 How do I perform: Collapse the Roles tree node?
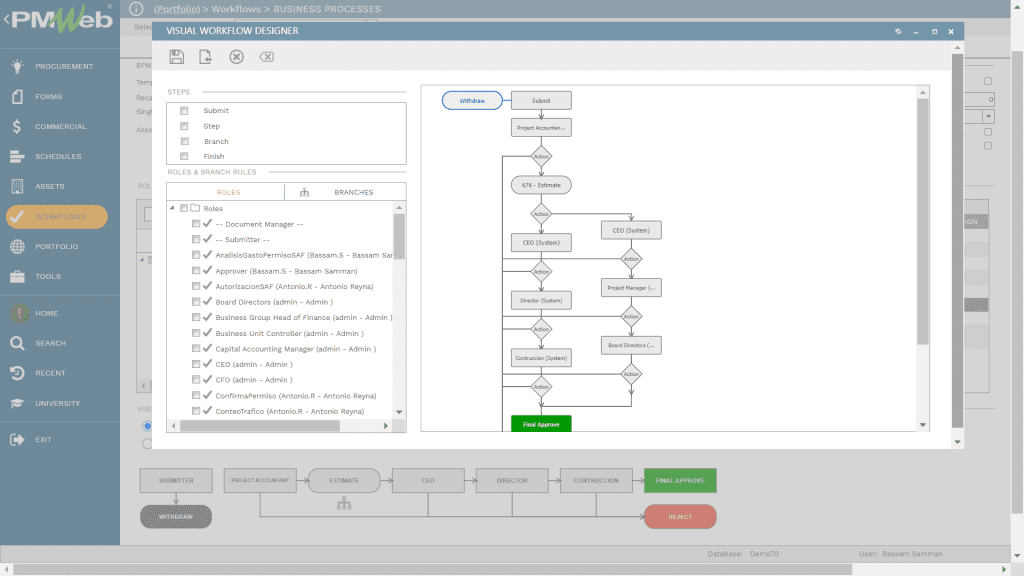[x=172, y=208]
